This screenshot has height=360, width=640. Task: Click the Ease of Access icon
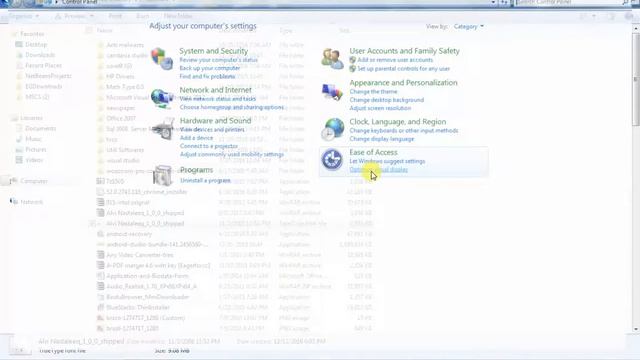(332, 160)
